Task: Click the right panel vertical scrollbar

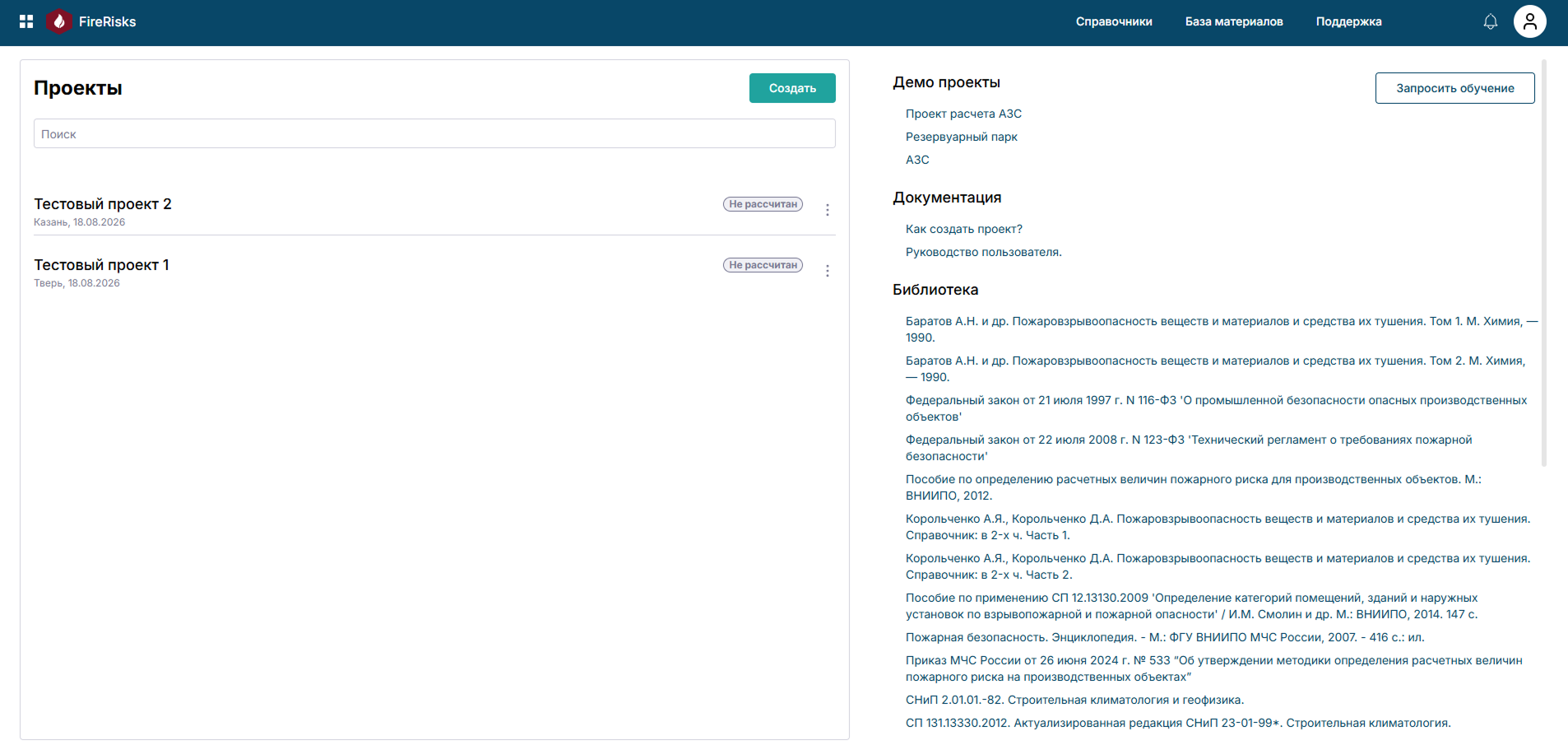Action: tap(1544, 263)
